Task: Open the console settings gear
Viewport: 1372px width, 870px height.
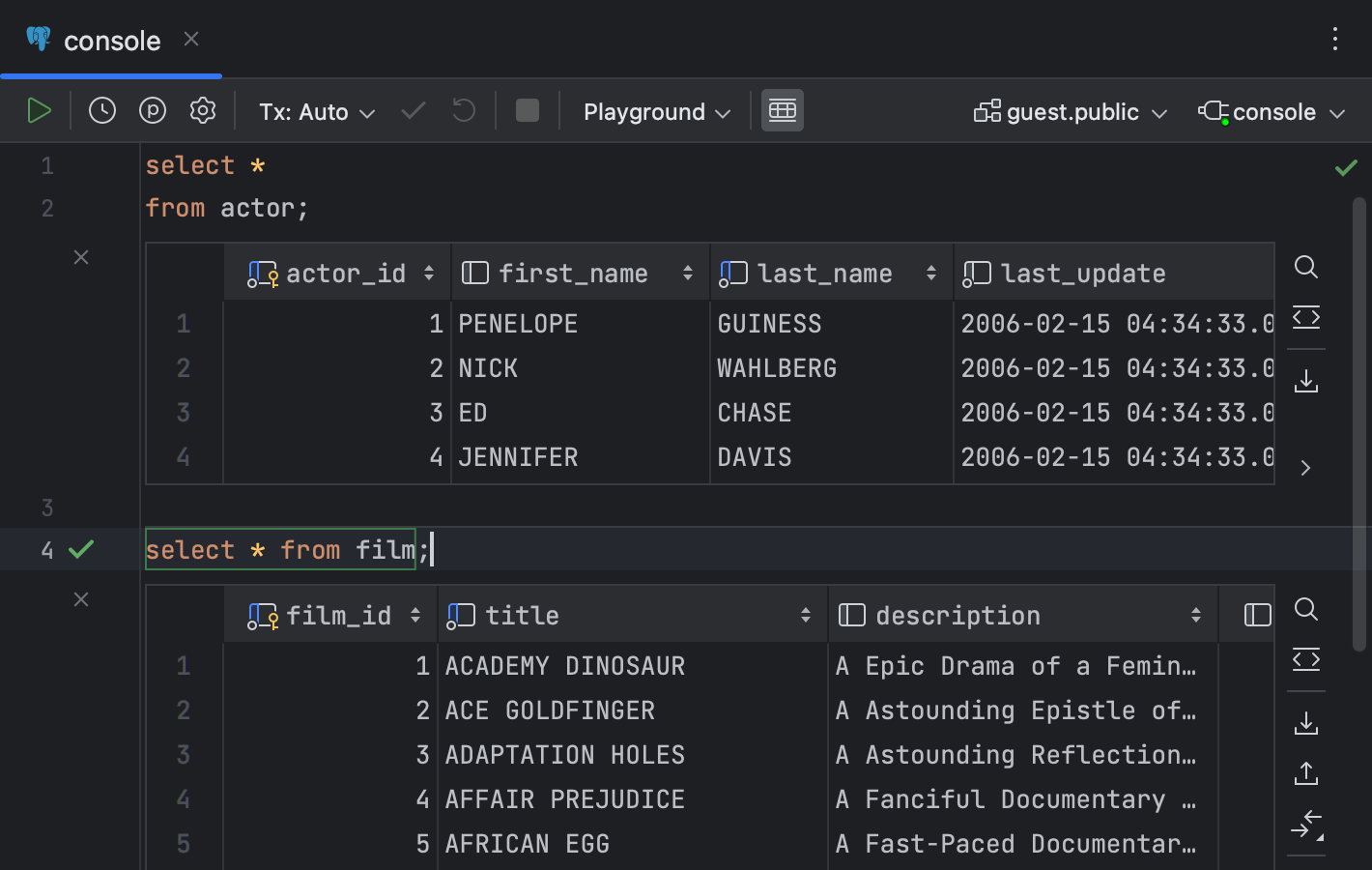Action: pos(203,110)
